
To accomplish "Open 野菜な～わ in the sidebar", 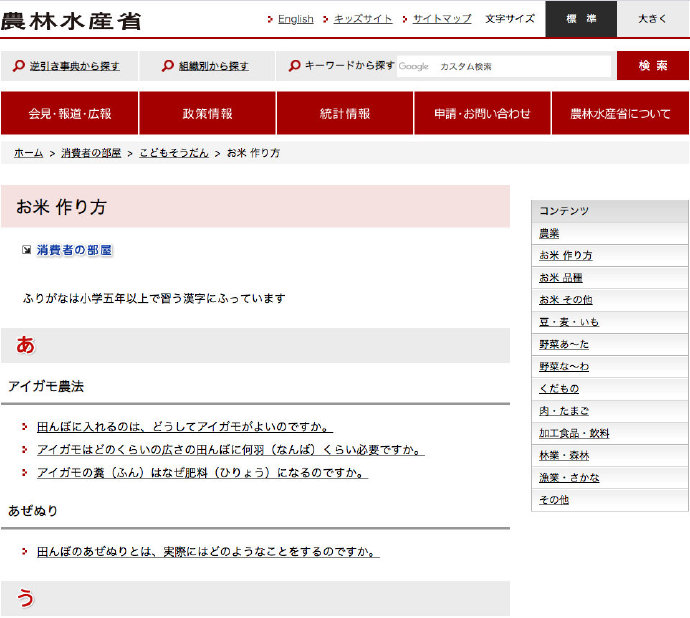I will pyautogui.click(x=564, y=367).
